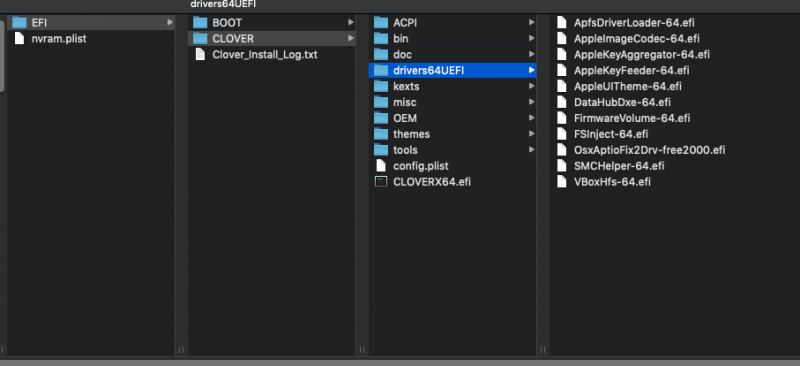
Task: Select the ACPI folder name
Action: coord(405,22)
